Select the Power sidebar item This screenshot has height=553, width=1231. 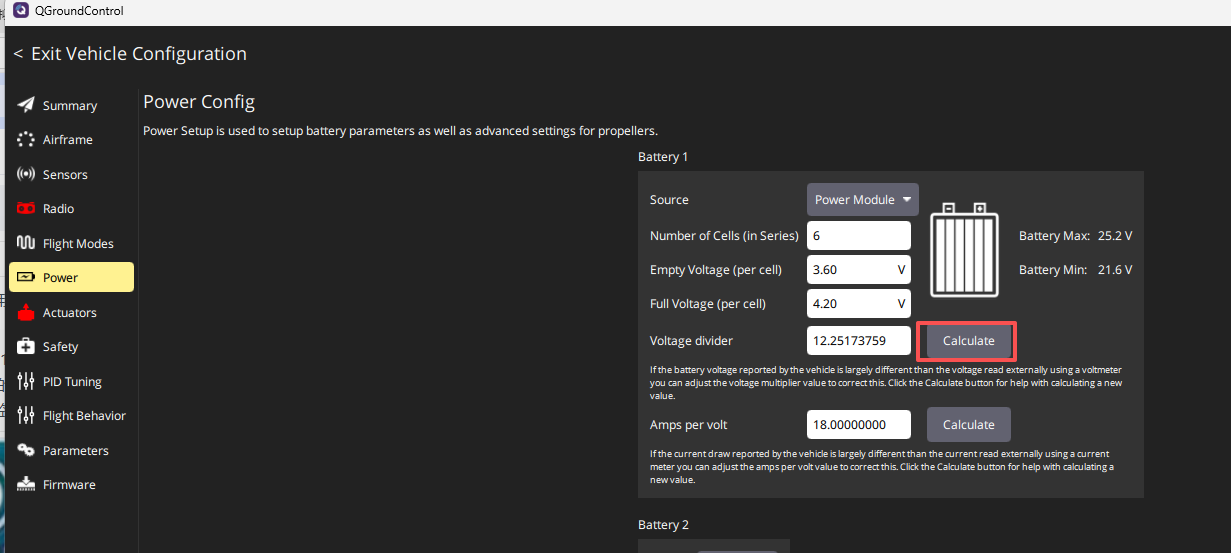tap(71, 278)
